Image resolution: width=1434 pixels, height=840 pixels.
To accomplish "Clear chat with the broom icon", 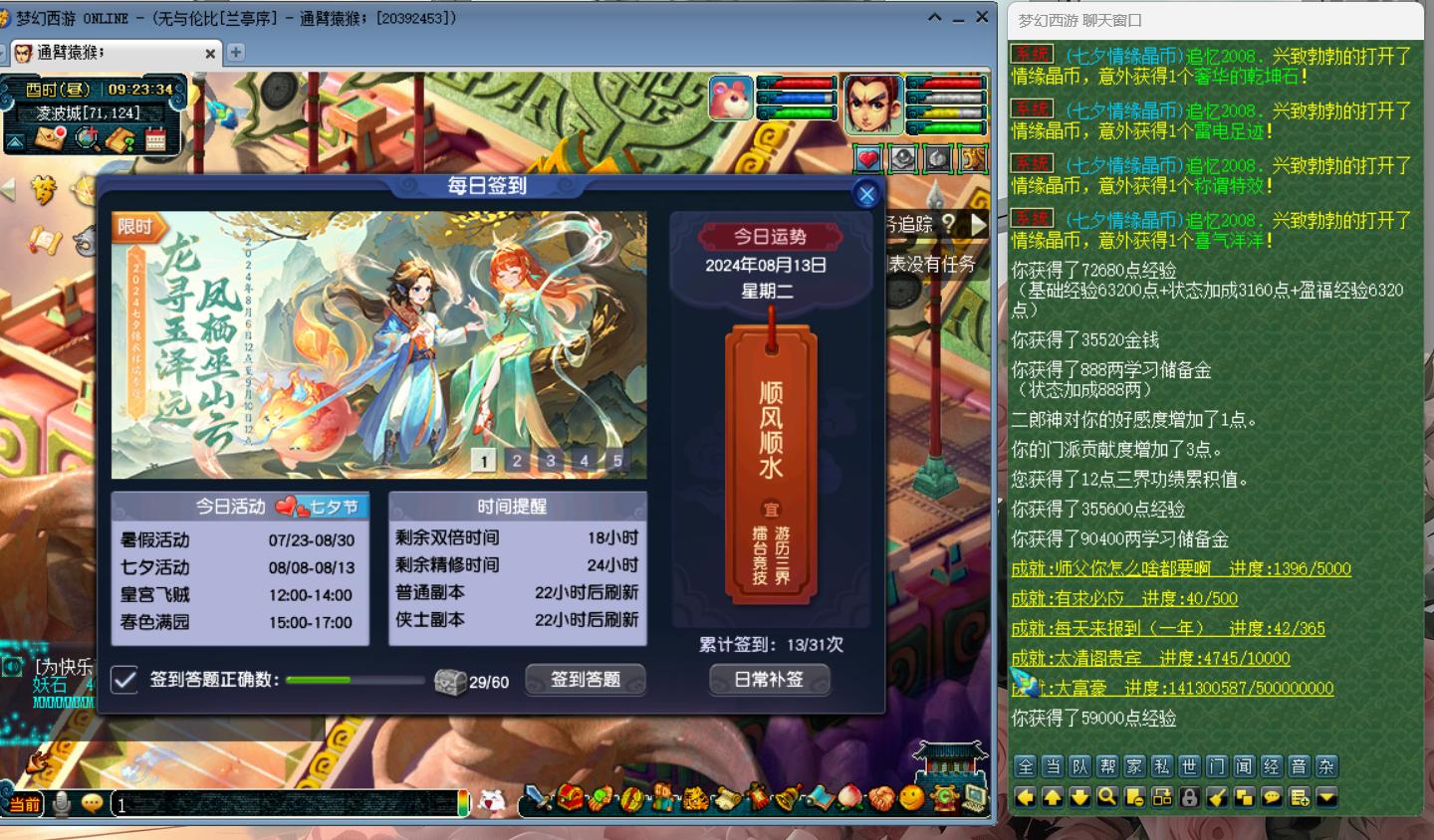I will (x=1217, y=797).
